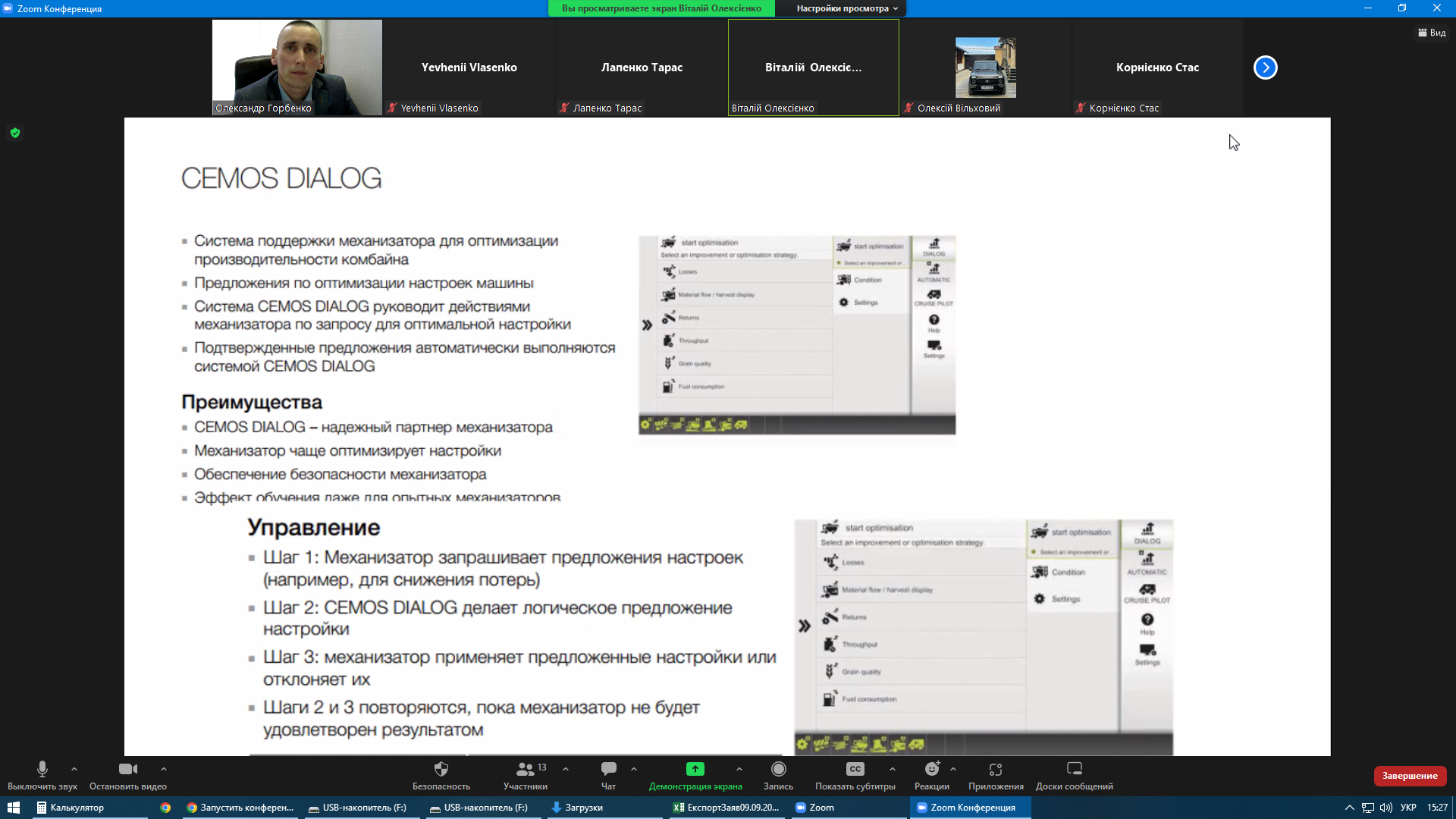Select Віталій Олексієнко's participant tile
Image resolution: width=1456 pixels, height=819 pixels.
tap(814, 67)
